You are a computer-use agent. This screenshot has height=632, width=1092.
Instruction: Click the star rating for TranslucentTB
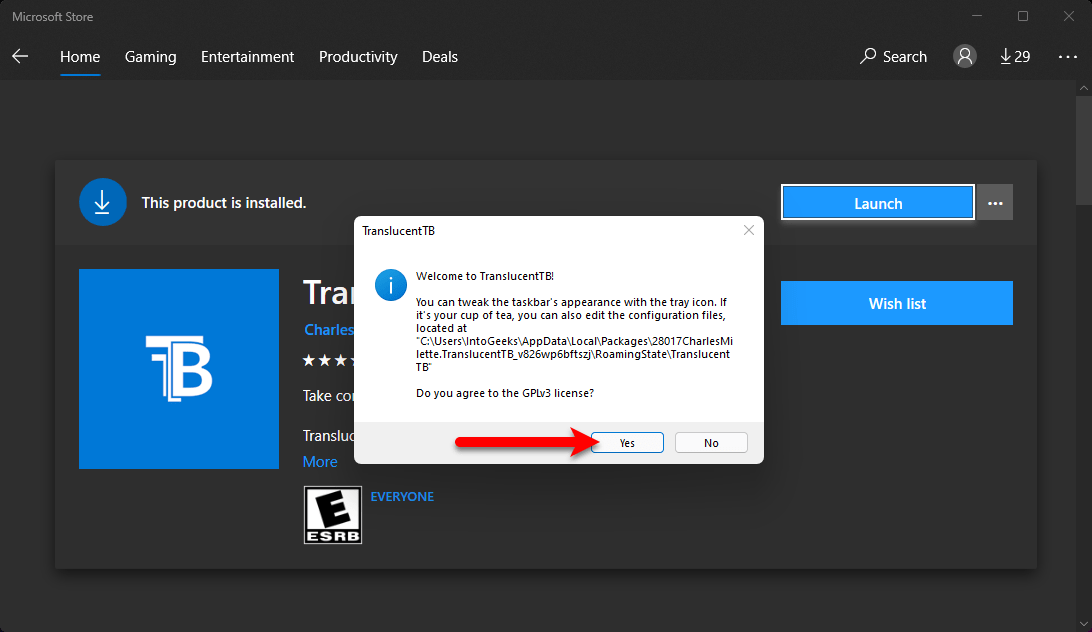click(x=328, y=360)
